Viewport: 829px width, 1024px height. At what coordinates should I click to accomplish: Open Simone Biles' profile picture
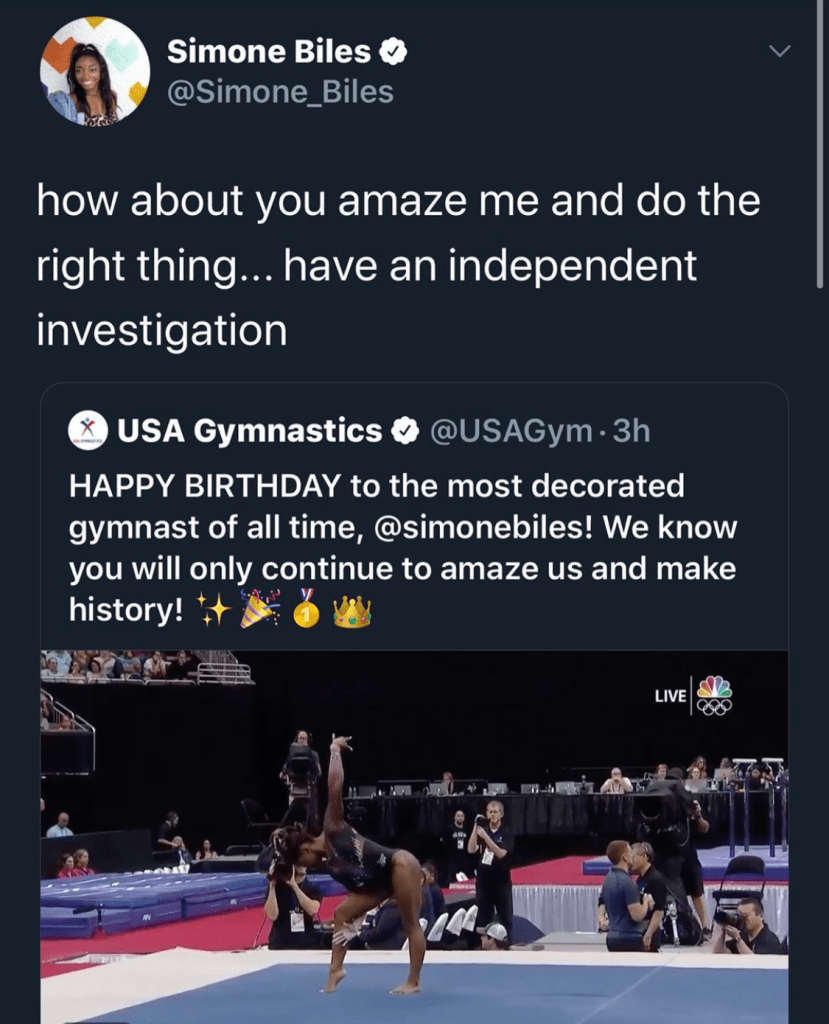coord(95,71)
